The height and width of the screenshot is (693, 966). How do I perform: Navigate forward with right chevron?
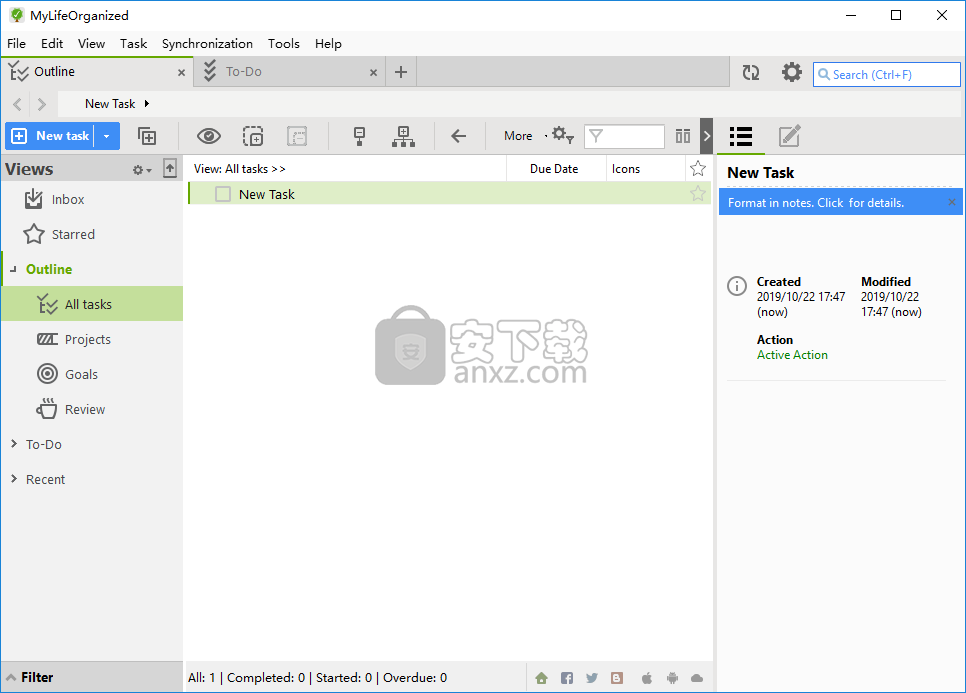point(41,104)
